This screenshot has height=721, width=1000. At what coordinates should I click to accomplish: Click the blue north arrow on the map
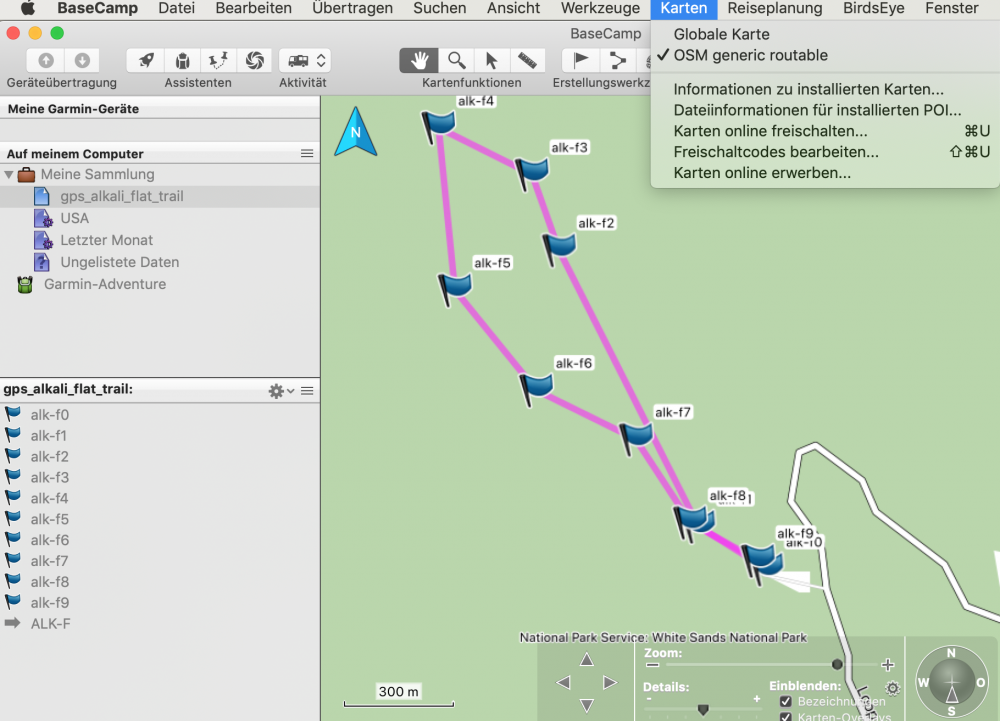356,132
